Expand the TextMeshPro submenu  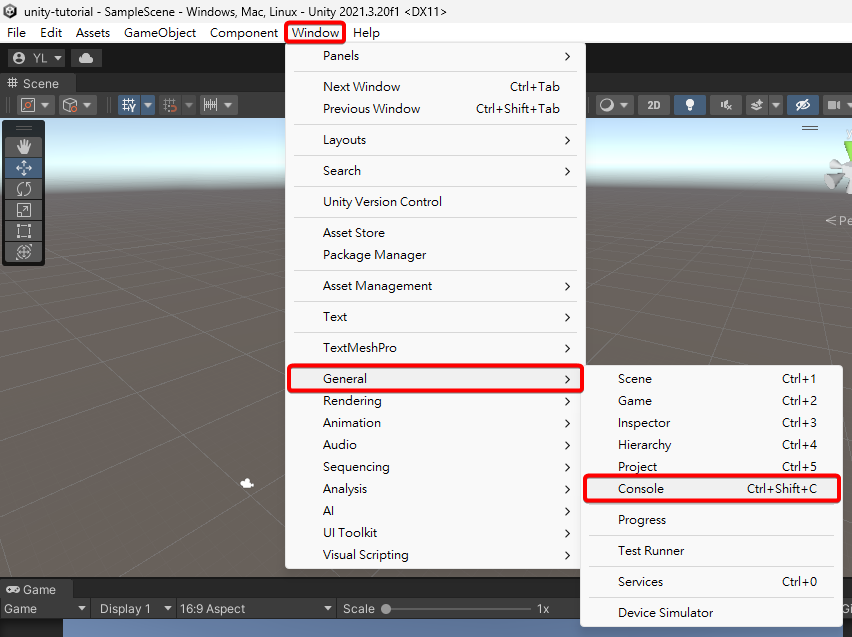[x=435, y=348]
